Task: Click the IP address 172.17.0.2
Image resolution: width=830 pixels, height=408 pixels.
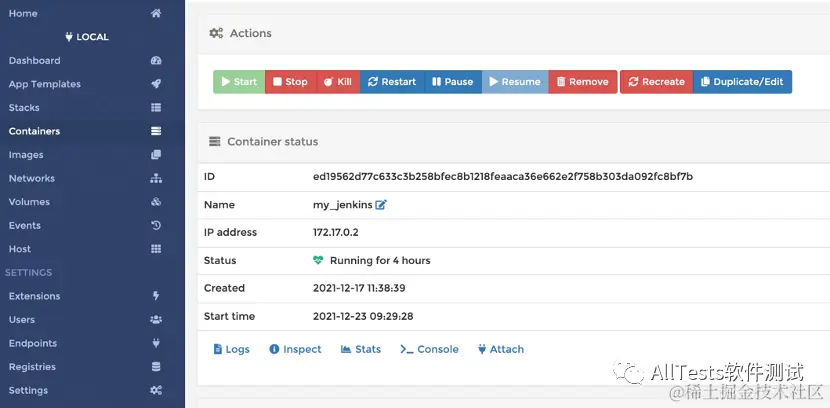Action: pyautogui.click(x=336, y=232)
